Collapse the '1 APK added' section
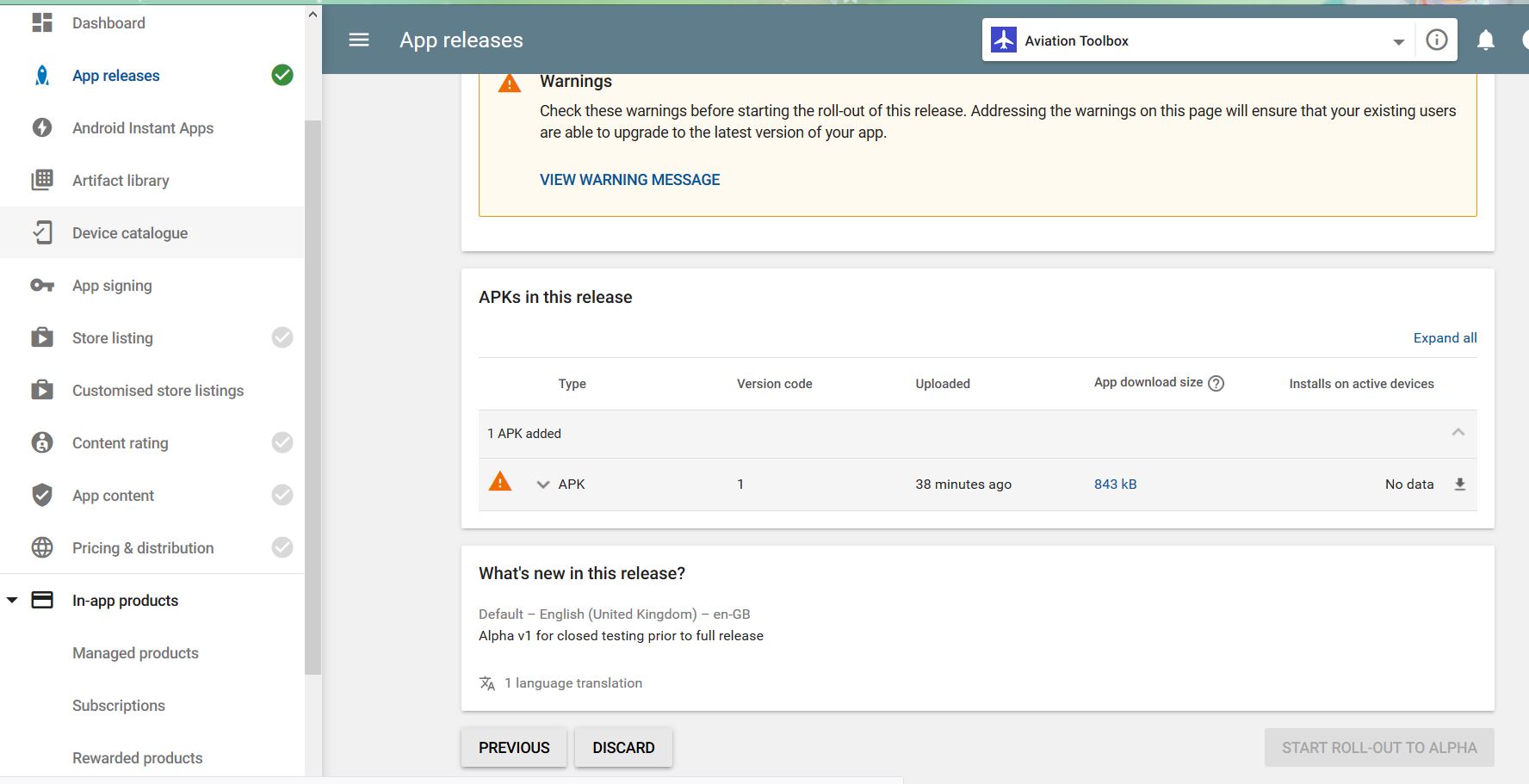The image size is (1529, 784). point(1458,433)
